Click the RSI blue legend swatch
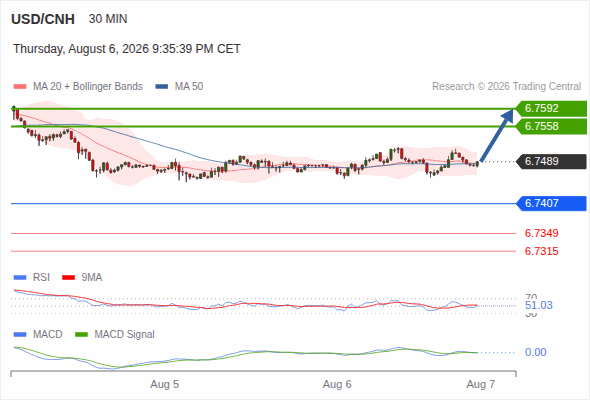This screenshot has height=400, width=590. (x=20, y=278)
